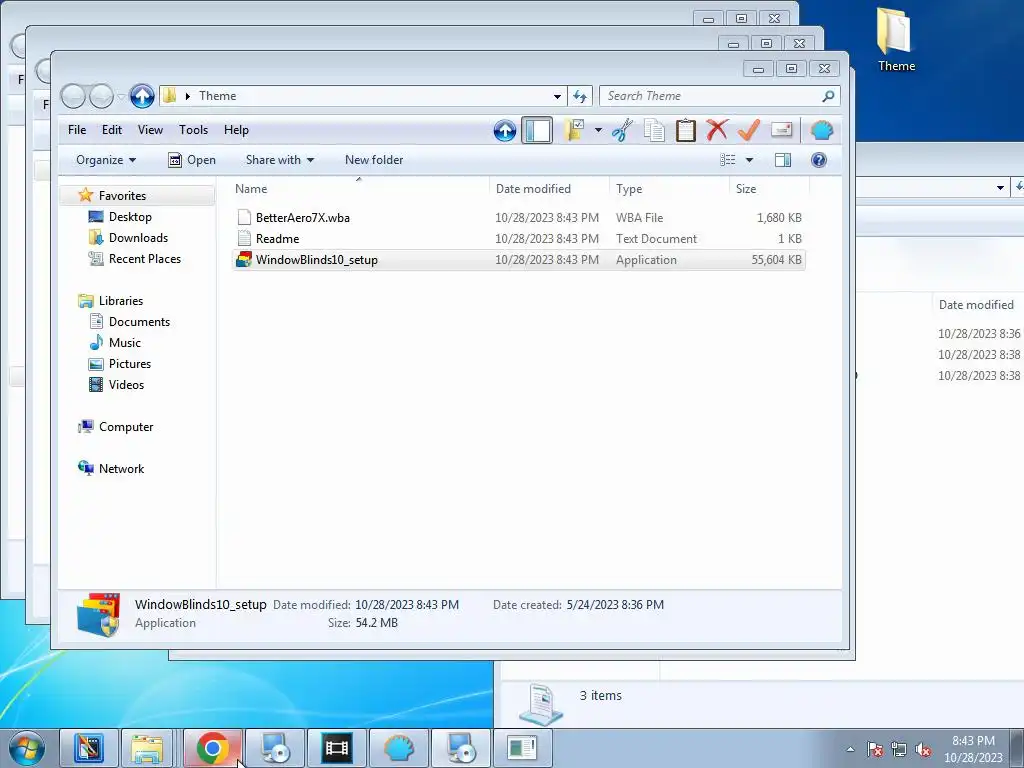The height and width of the screenshot is (768, 1024).
Task: Open the Tools menu
Action: tap(193, 130)
